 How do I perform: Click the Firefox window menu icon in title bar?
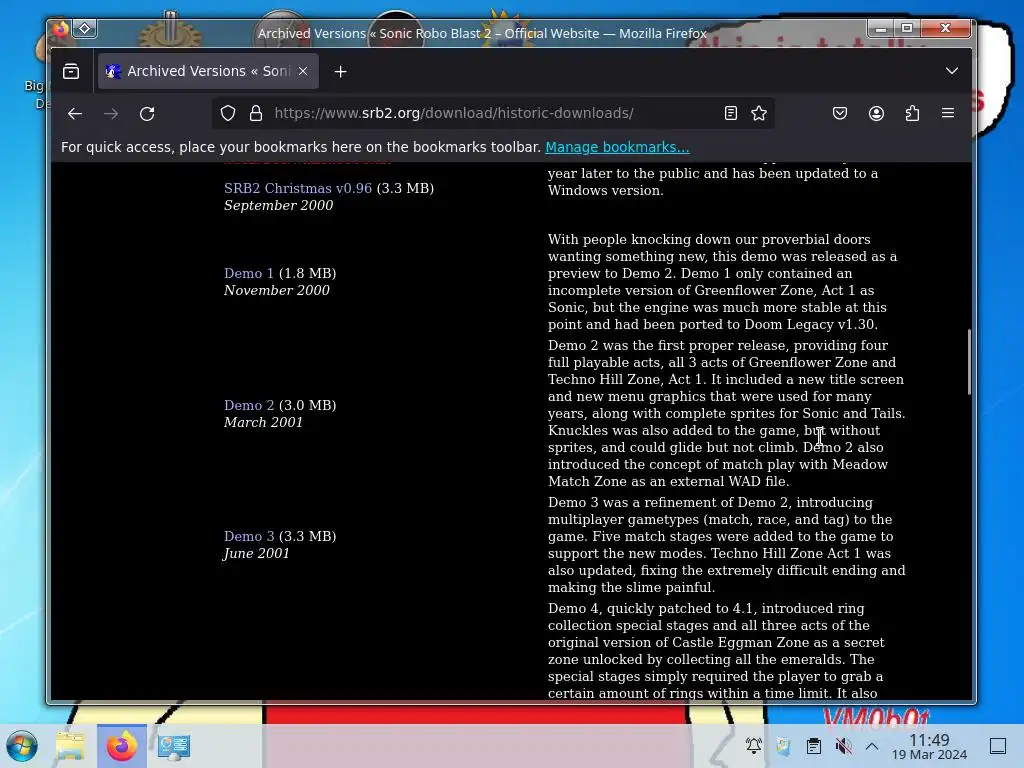click(x=61, y=29)
